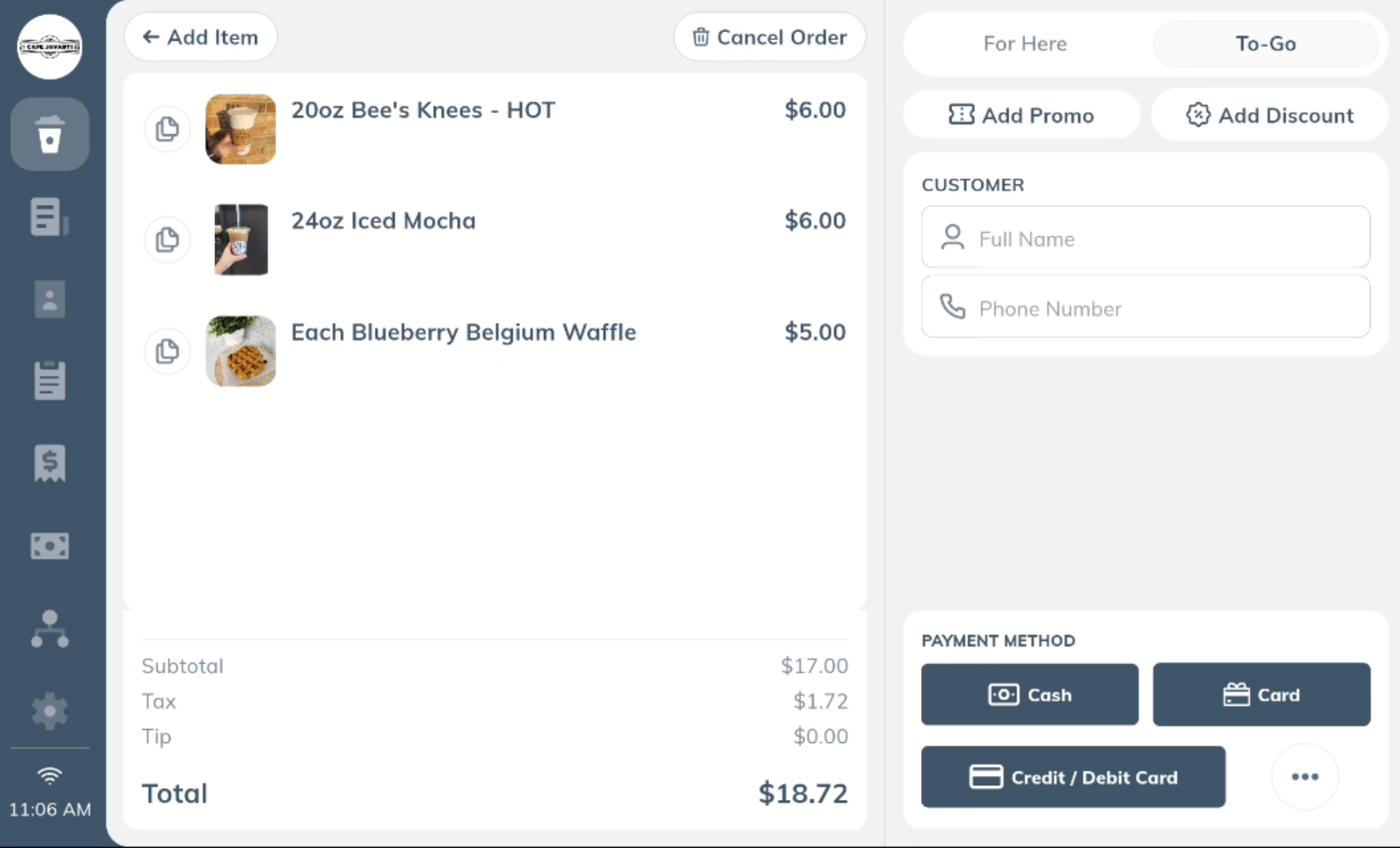The image size is (1400, 848).
Task: Go back using Add Item
Action: pos(201,36)
